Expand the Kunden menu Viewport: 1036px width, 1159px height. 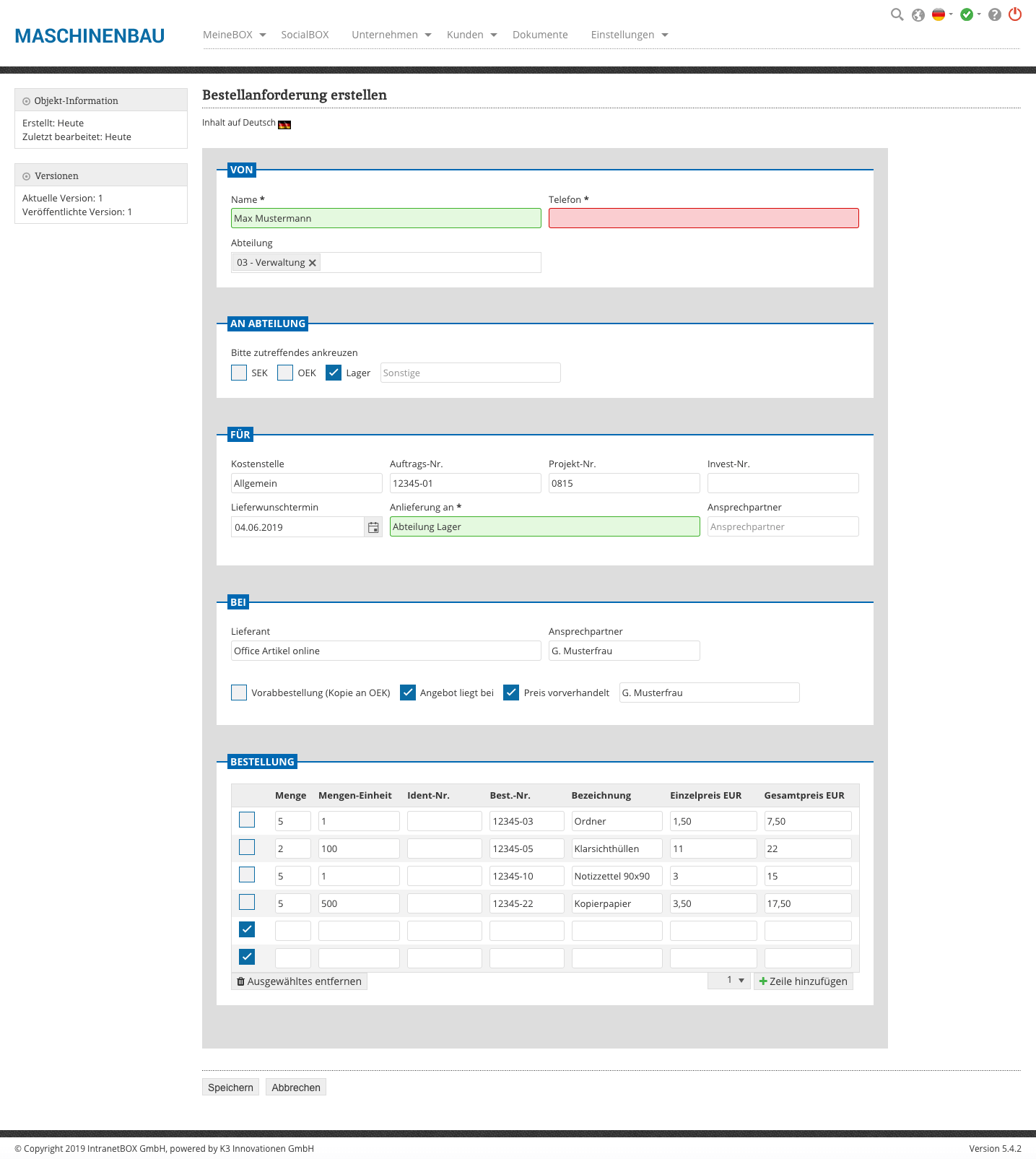472,35
